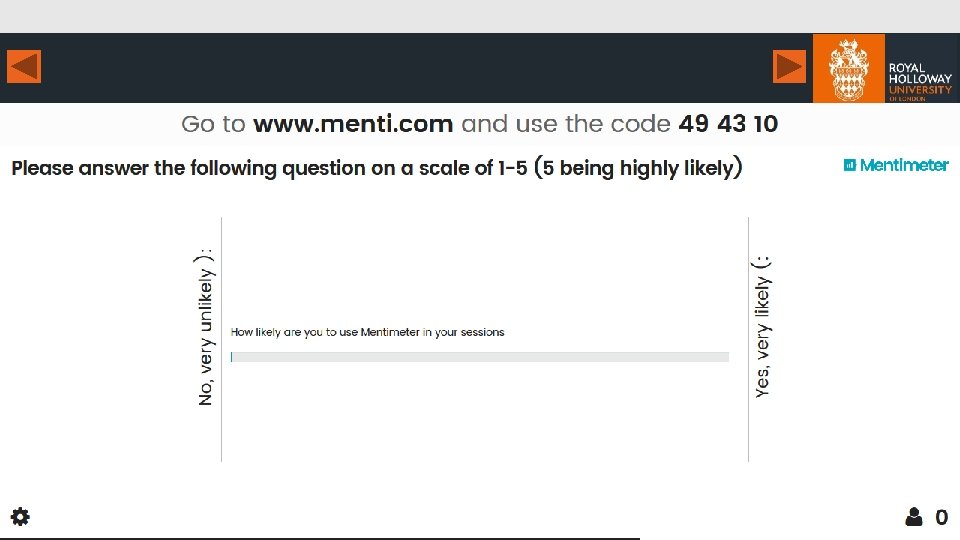Click the black progress line at the bottom
This screenshot has height=540, width=960.
pyautogui.click(x=320, y=538)
